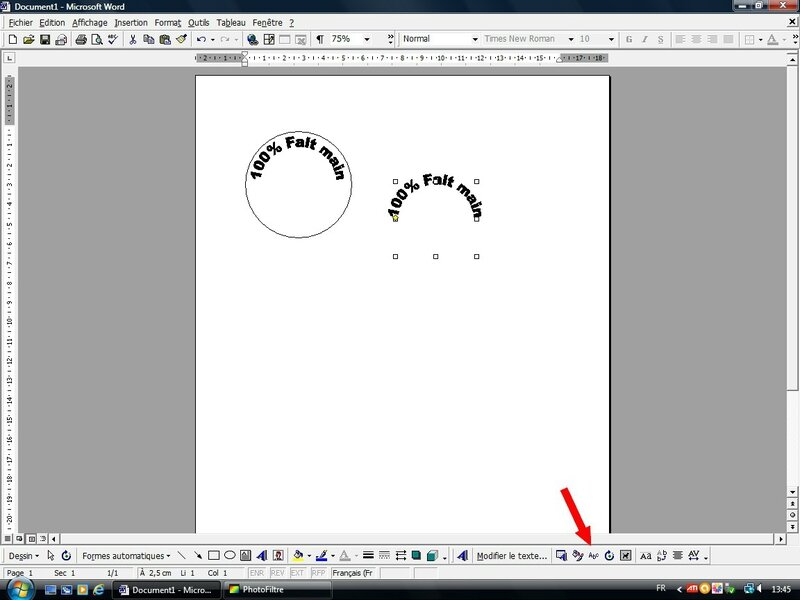This screenshot has width=800, height=600.
Task: Toggle show paragraph marks (¶)
Action: pyautogui.click(x=319, y=39)
